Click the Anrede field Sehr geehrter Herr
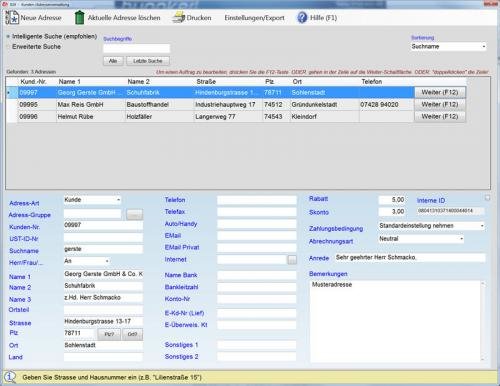 tap(410, 258)
